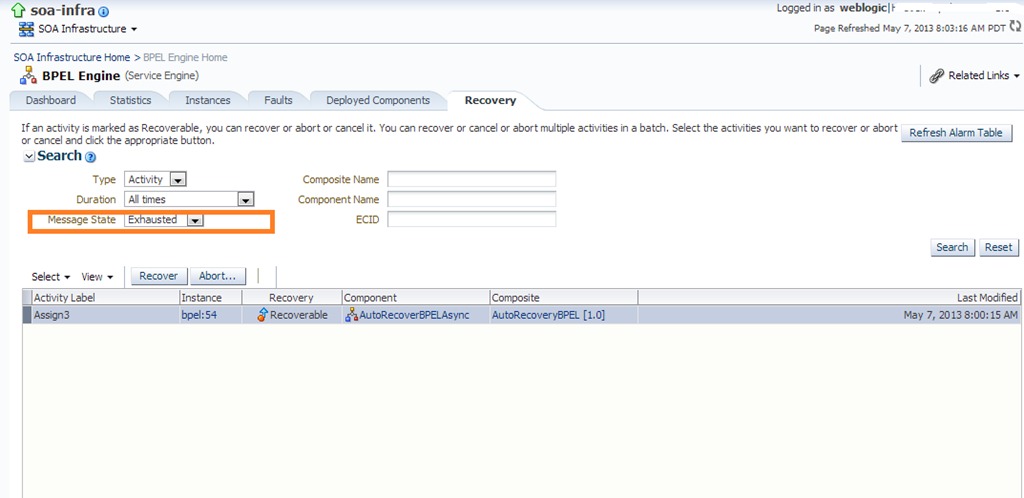The image size is (1024, 498).
Task: Open the Message State dropdown
Action: (195, 220)
